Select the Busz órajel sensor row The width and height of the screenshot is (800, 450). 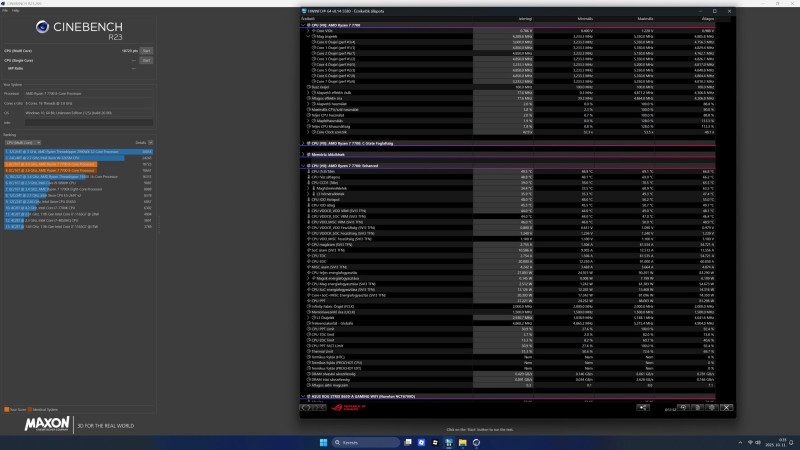click(508, 87)
